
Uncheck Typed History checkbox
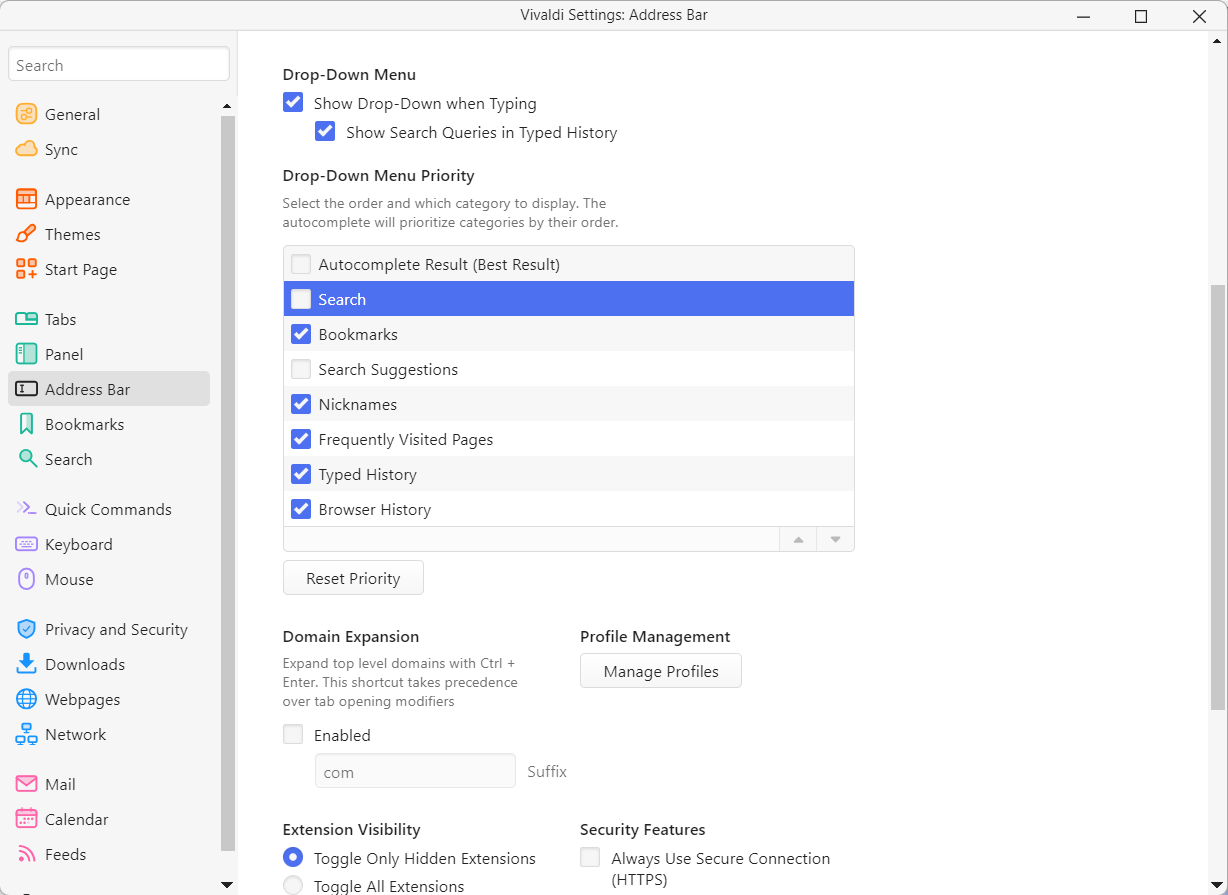(301, 474)
